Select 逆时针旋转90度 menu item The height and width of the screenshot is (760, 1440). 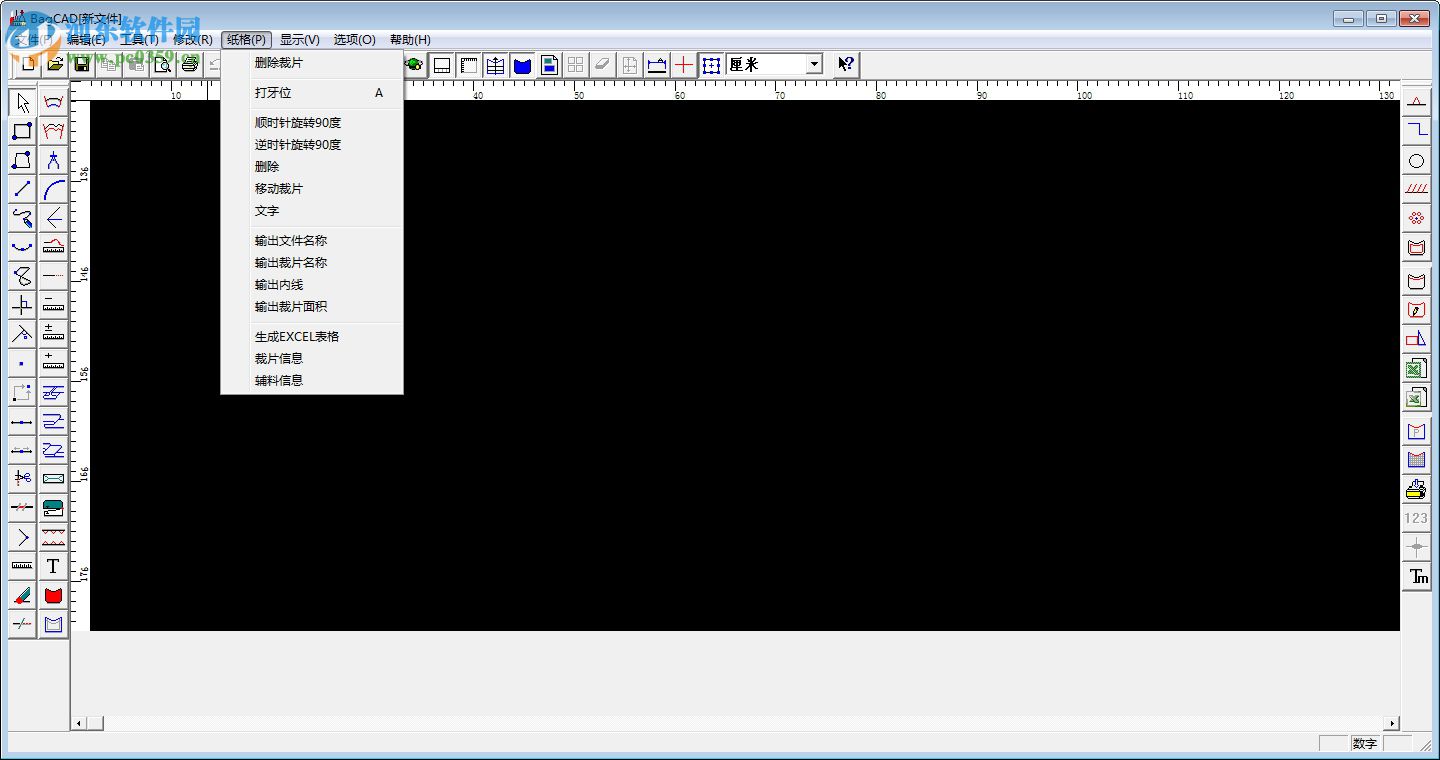[312, 145]
